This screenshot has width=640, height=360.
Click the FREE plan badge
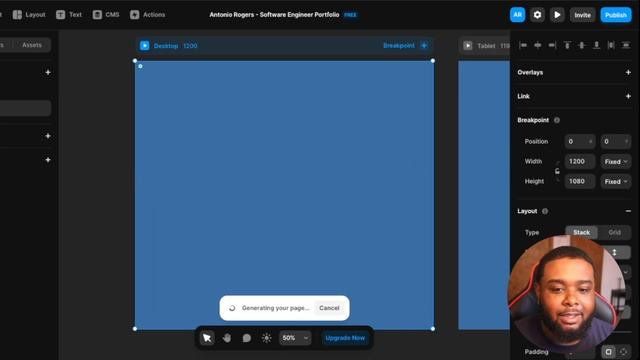[350, 15]
